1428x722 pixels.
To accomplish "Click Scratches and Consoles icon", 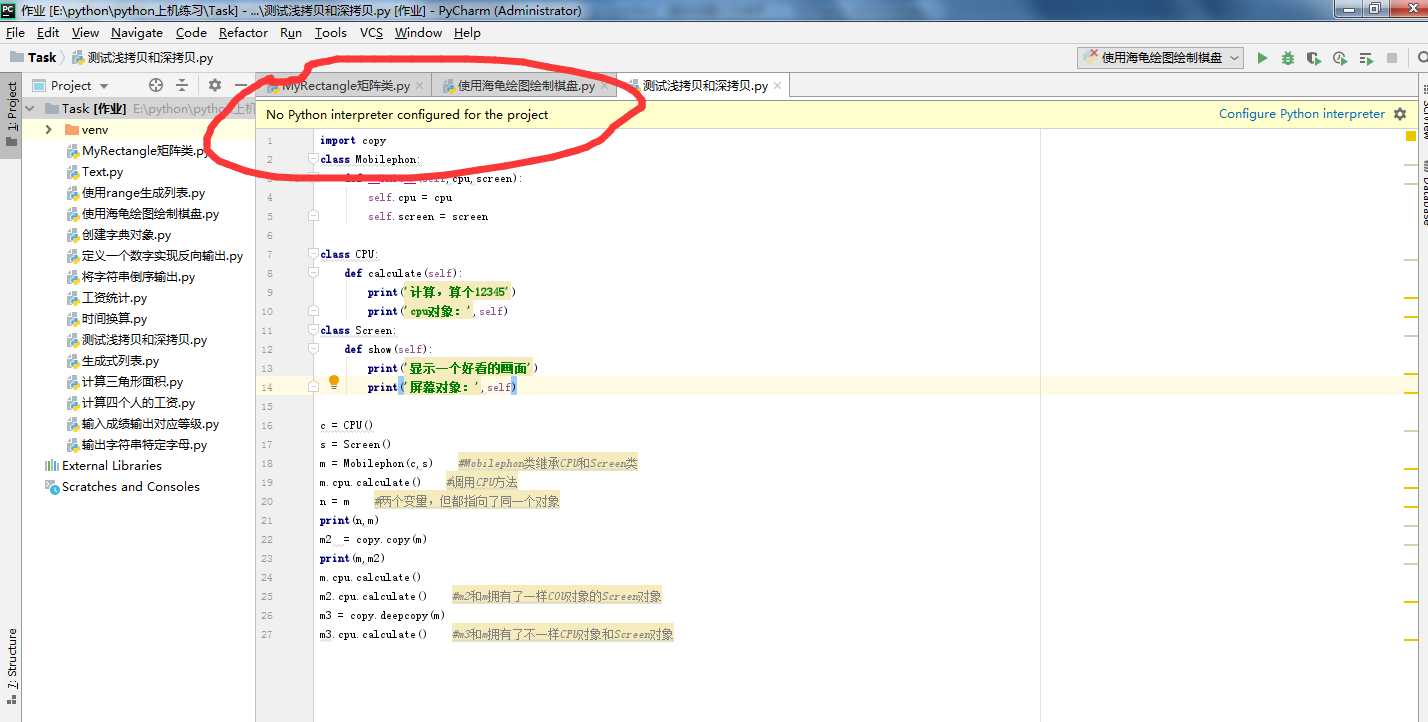I will pyautogui.click(x=52, y=486).
